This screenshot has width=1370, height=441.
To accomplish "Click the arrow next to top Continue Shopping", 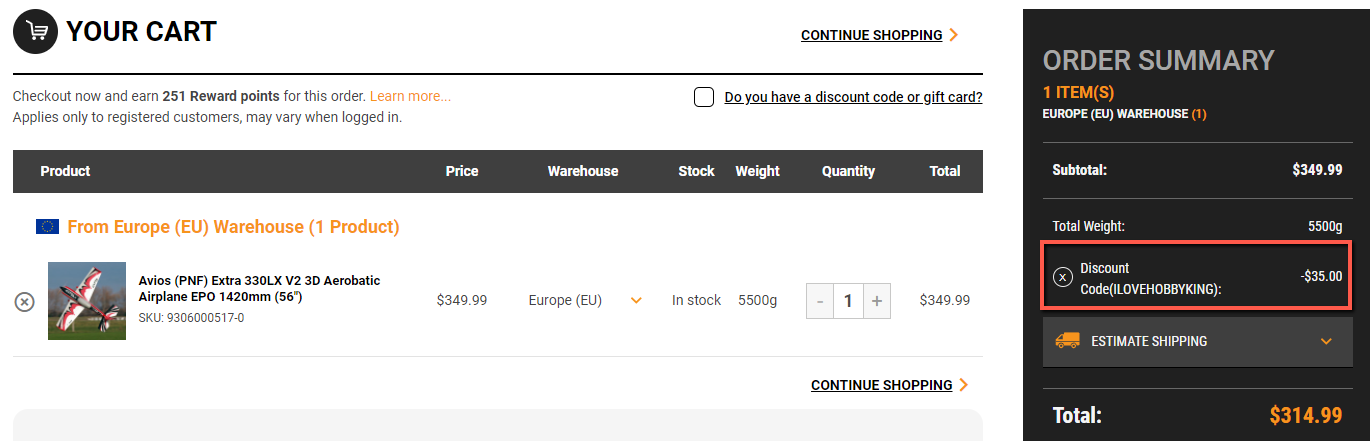I will tap(954, 35).
